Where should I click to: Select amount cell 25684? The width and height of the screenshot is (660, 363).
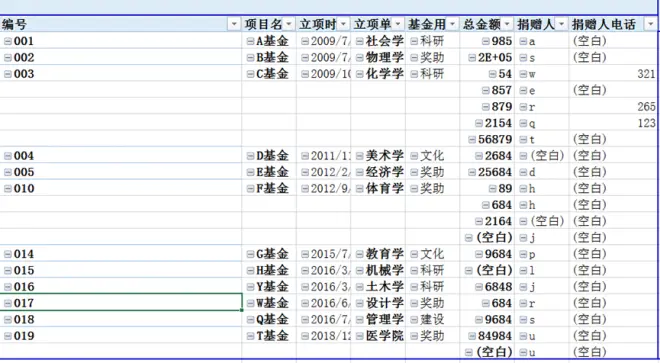[487, 172]
